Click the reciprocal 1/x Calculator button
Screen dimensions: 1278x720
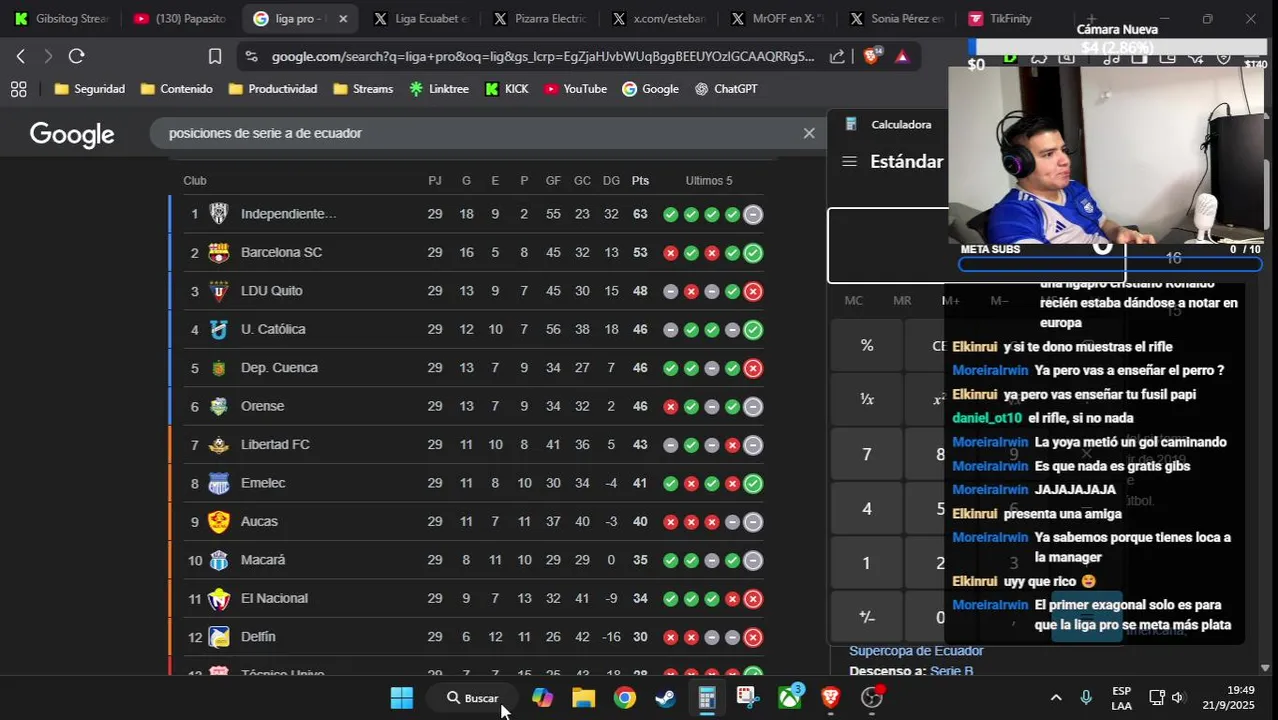(867, 399)
